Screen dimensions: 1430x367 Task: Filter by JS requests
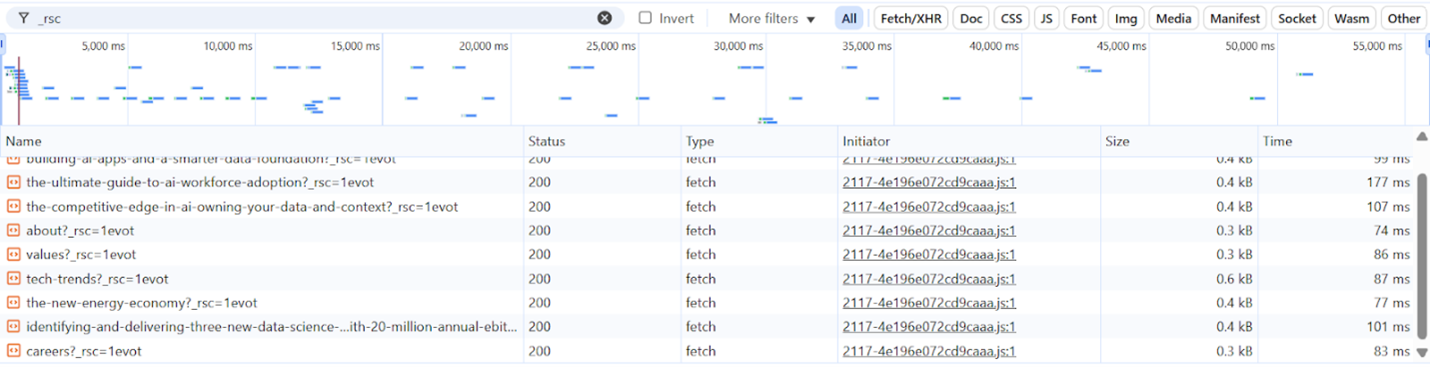click(1047, 18)
